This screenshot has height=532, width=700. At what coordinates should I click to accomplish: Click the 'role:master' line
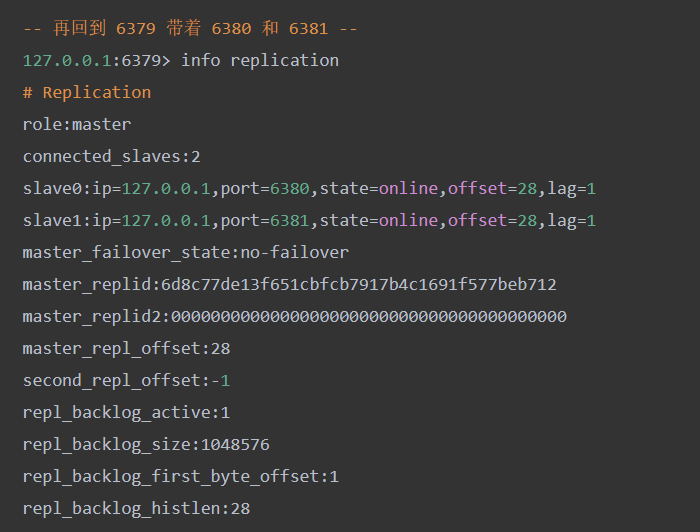[77, 125]
